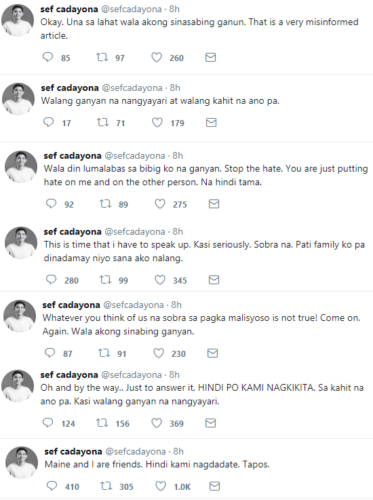The width and height of the screenshot is (373, 500).
Task: Retweet the 'pagka malisyoso' tweet
Action: [x=104, y=353]
